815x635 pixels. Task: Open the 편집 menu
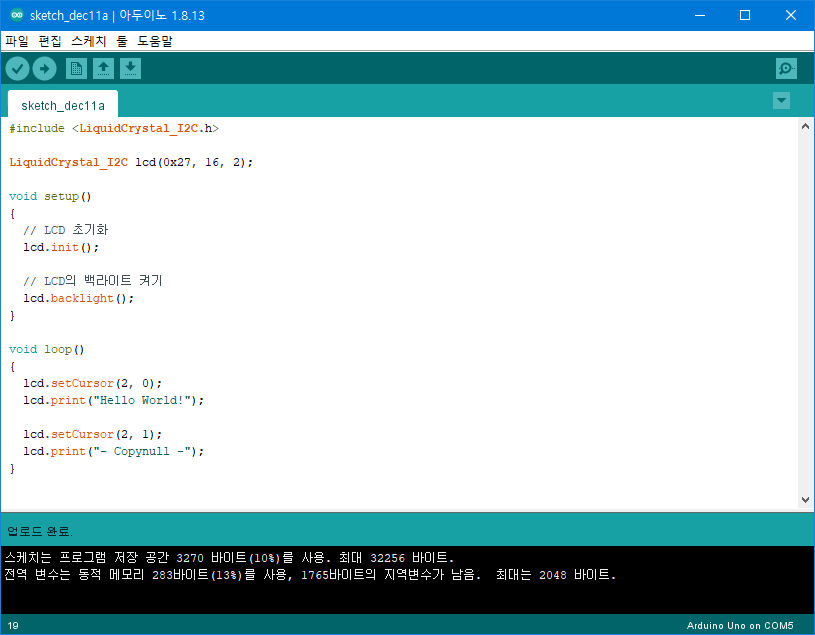coord(50,41)
